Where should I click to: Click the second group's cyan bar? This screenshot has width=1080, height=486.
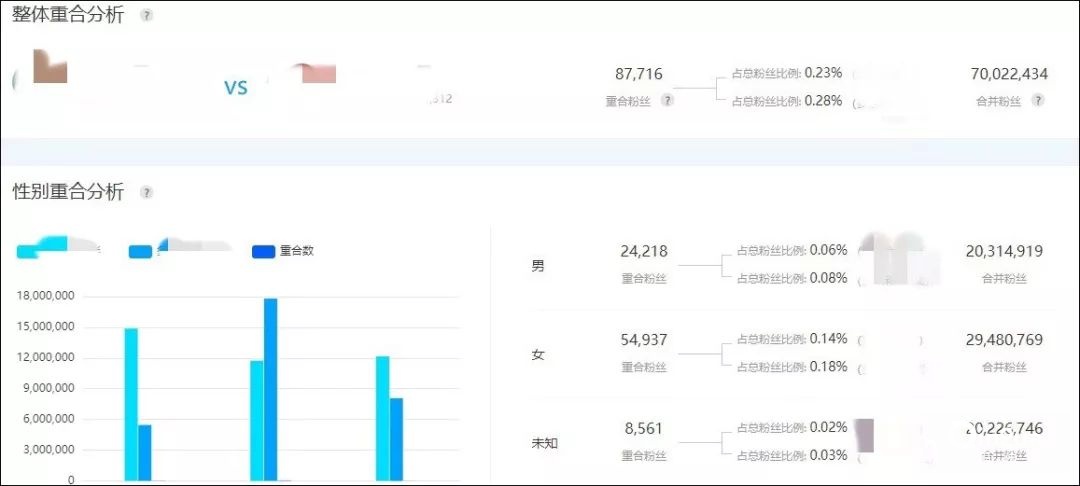click(256, 421)
